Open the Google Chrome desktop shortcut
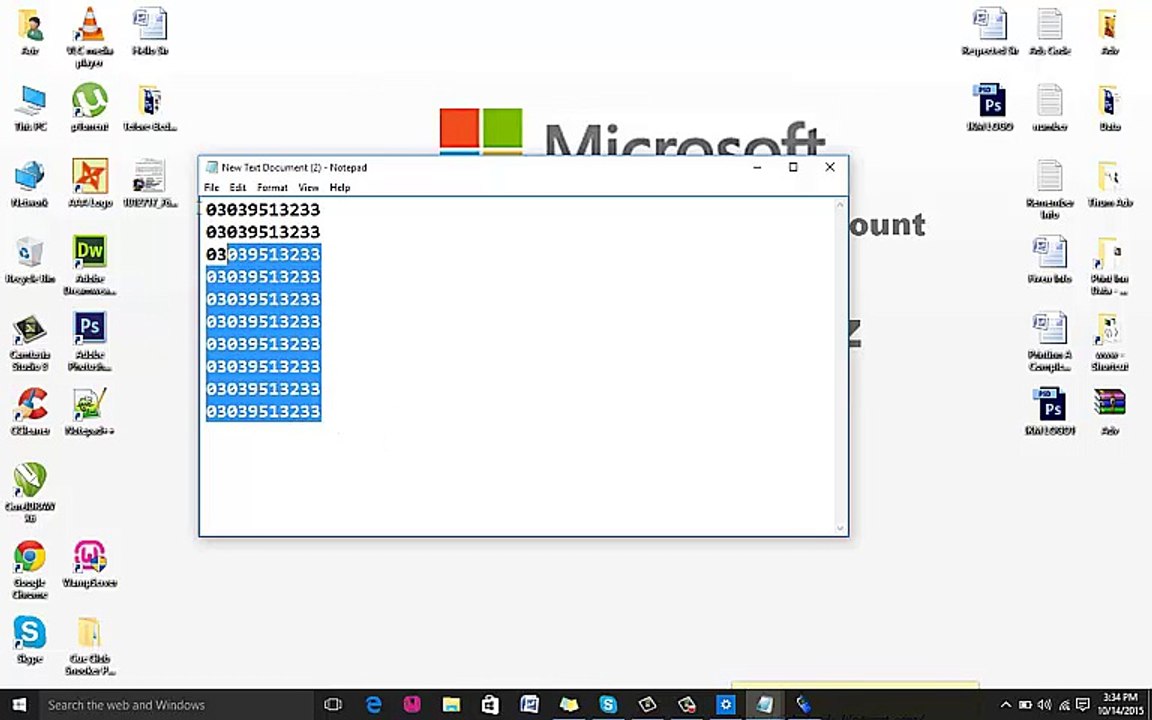This screenshot has width=1152, height=720. 30,569
